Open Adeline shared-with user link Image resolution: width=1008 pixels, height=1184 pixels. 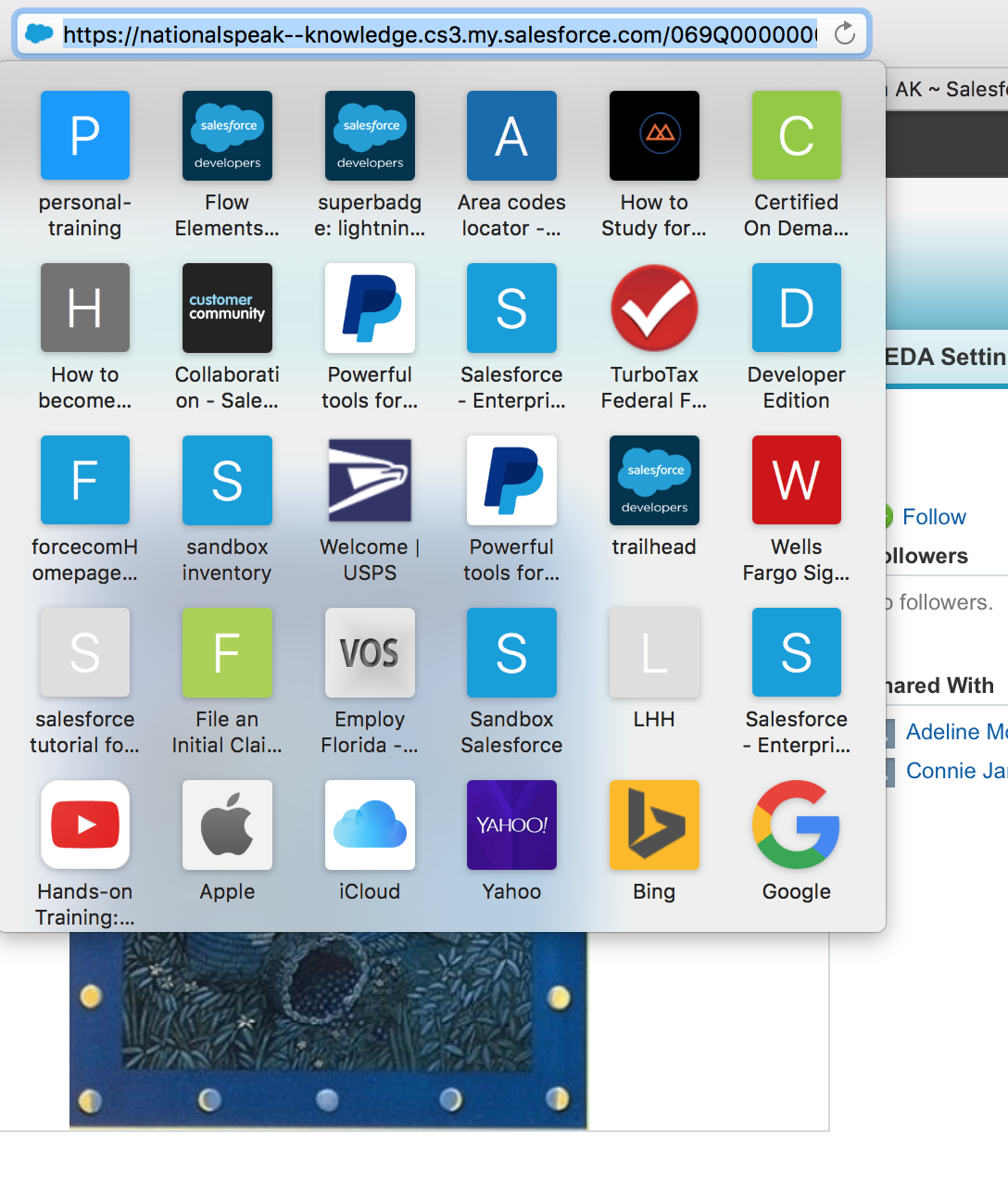click(x=956, y=732)
